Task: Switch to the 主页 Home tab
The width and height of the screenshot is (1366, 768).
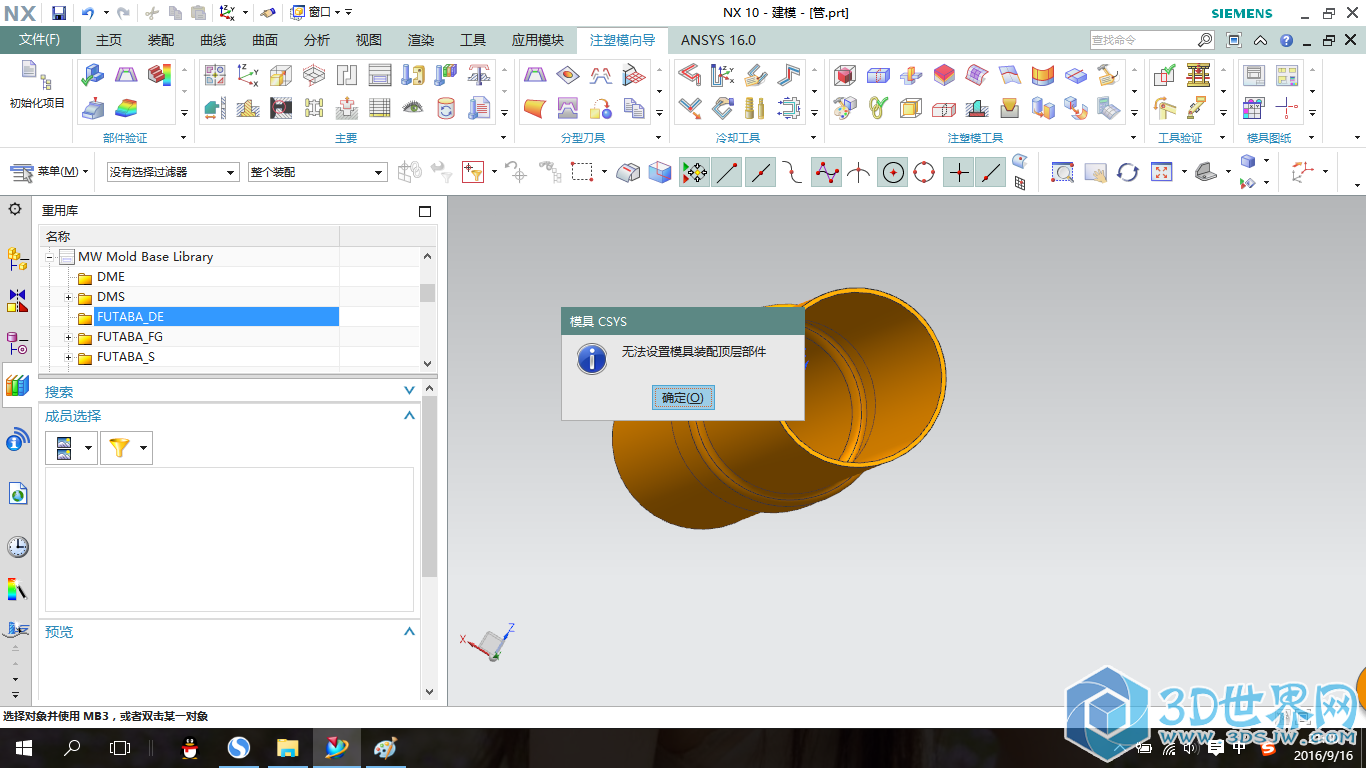Action: tap(108, 40)
